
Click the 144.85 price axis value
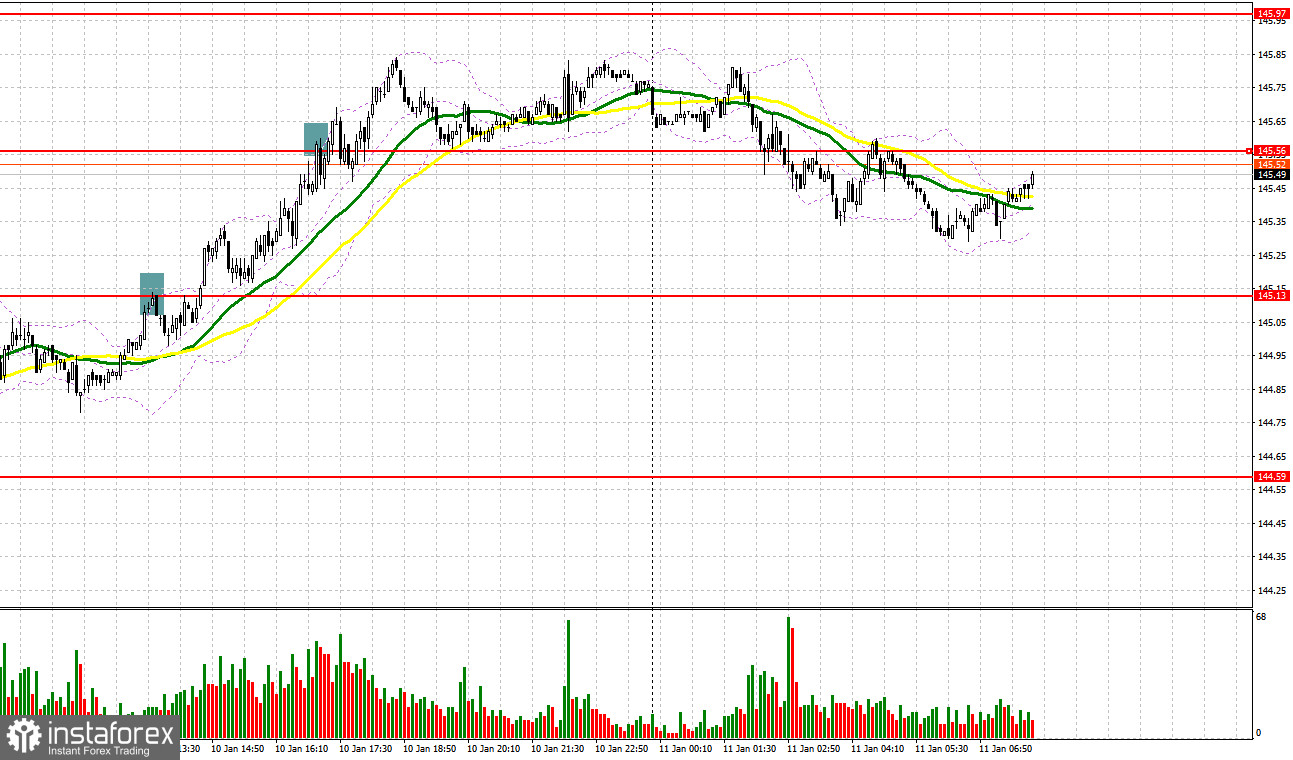[1271, 389]
